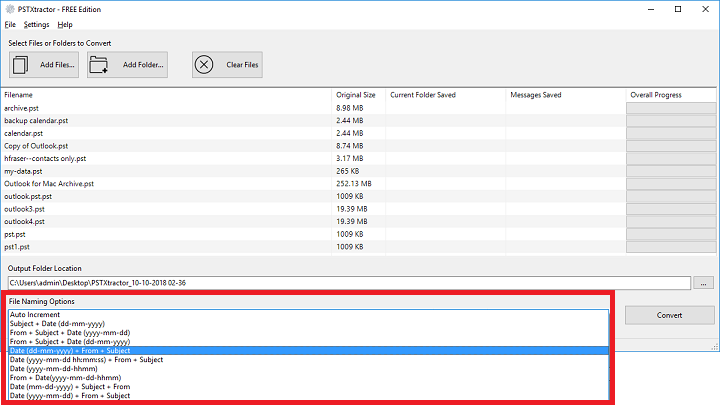
Task: Click the PSTXtractor app icon in title bar
Action: [10, 9]
